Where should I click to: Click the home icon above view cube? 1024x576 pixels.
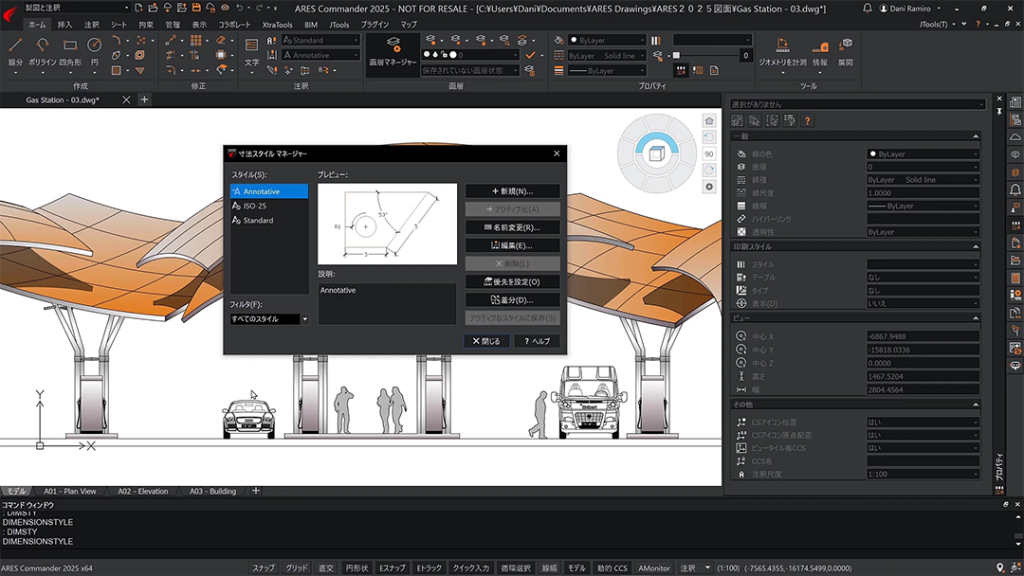[x=709, y=121]
